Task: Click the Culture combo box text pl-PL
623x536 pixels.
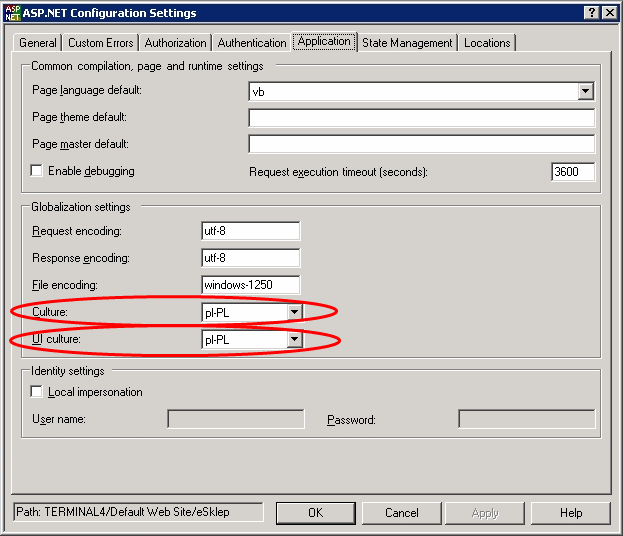Action: pos(217,313)
